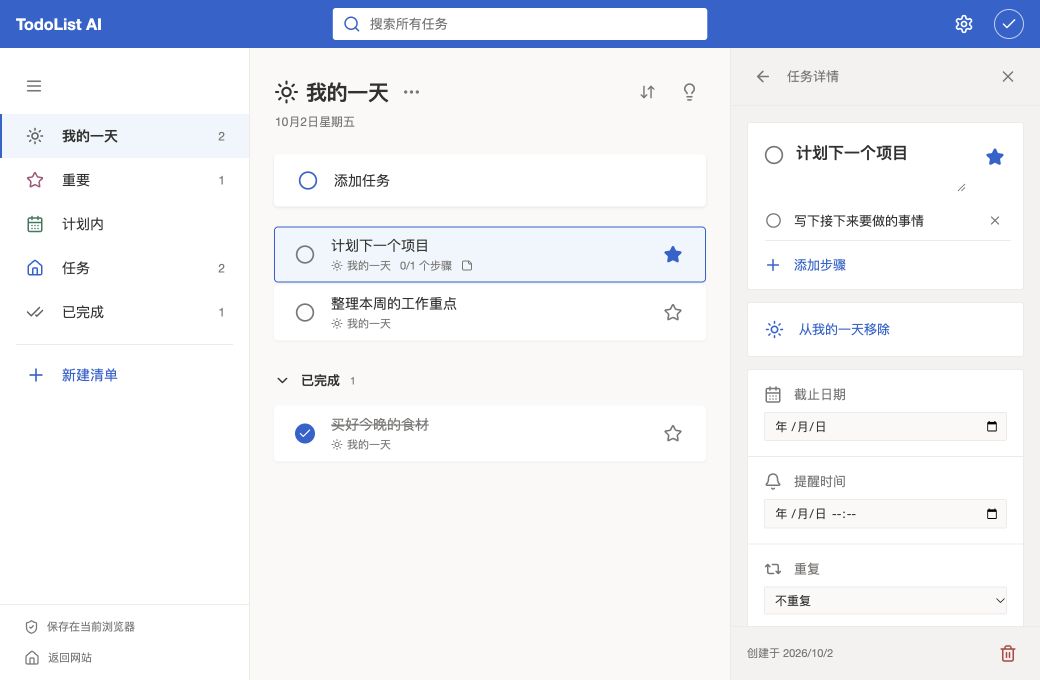Collapse the 已完成 section chevron
Viewport: 1040px width, 680px height.
(282, 381)
